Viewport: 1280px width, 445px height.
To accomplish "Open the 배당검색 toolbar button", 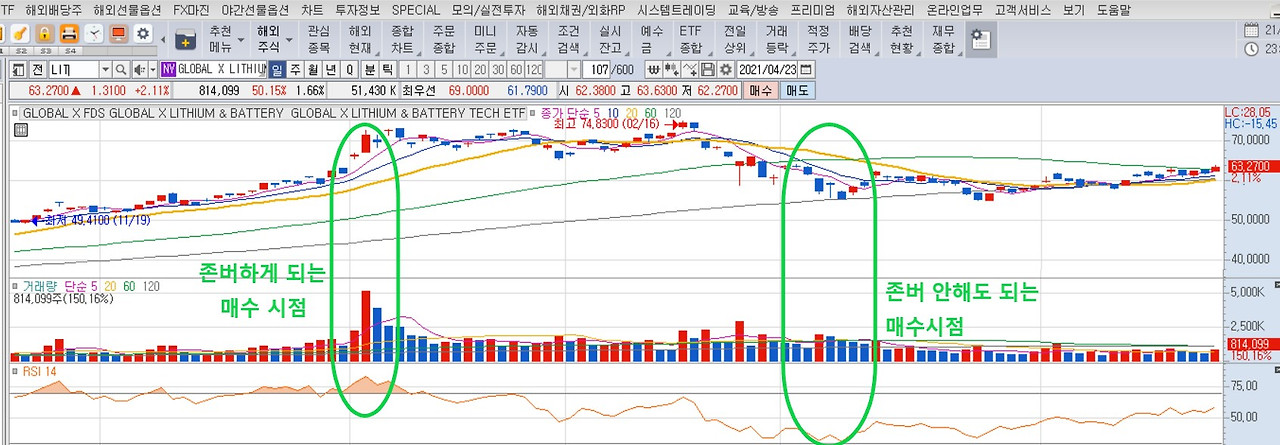I will (x=859, y=40).
